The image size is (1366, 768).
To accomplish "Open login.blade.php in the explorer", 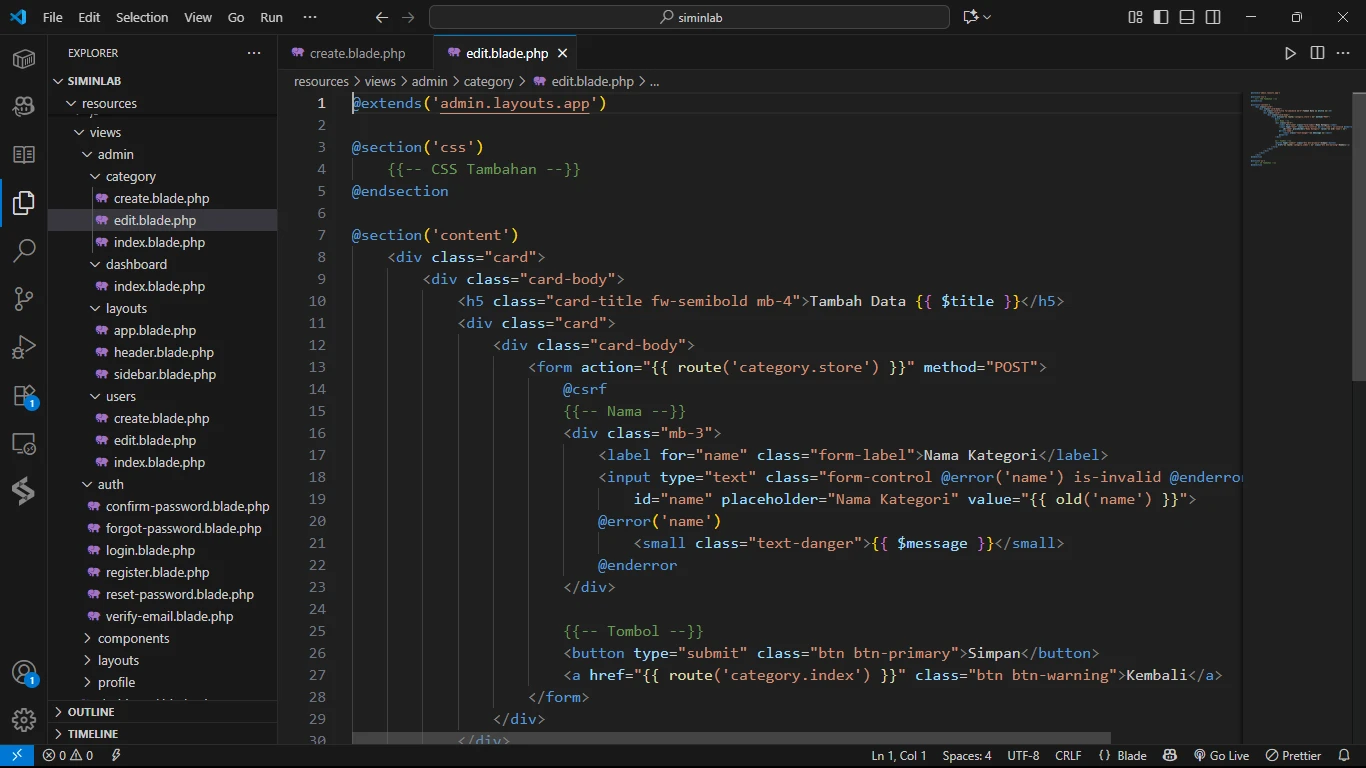I will (x=150, y=550).
